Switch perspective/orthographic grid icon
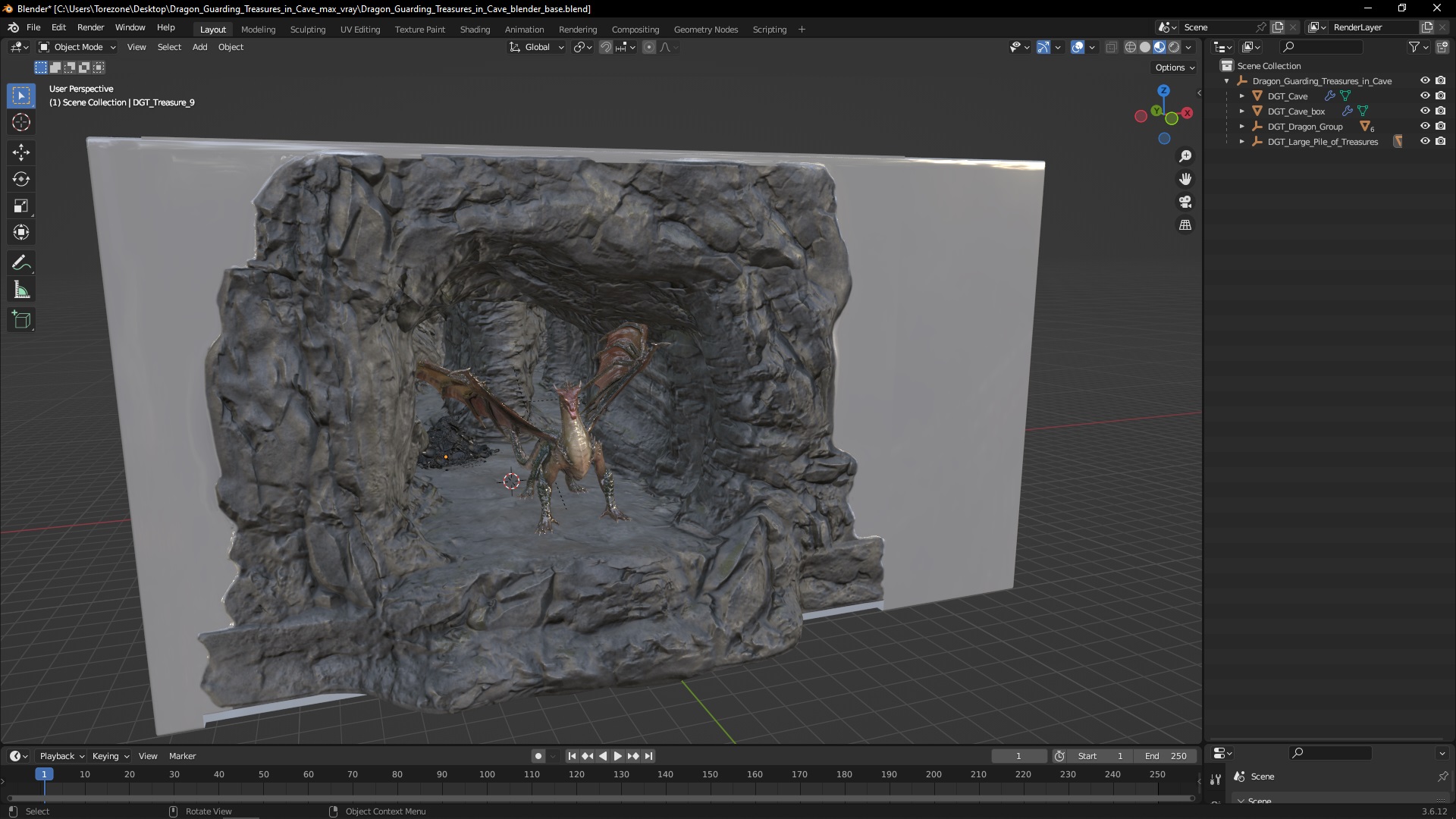 pos(1185,225)
